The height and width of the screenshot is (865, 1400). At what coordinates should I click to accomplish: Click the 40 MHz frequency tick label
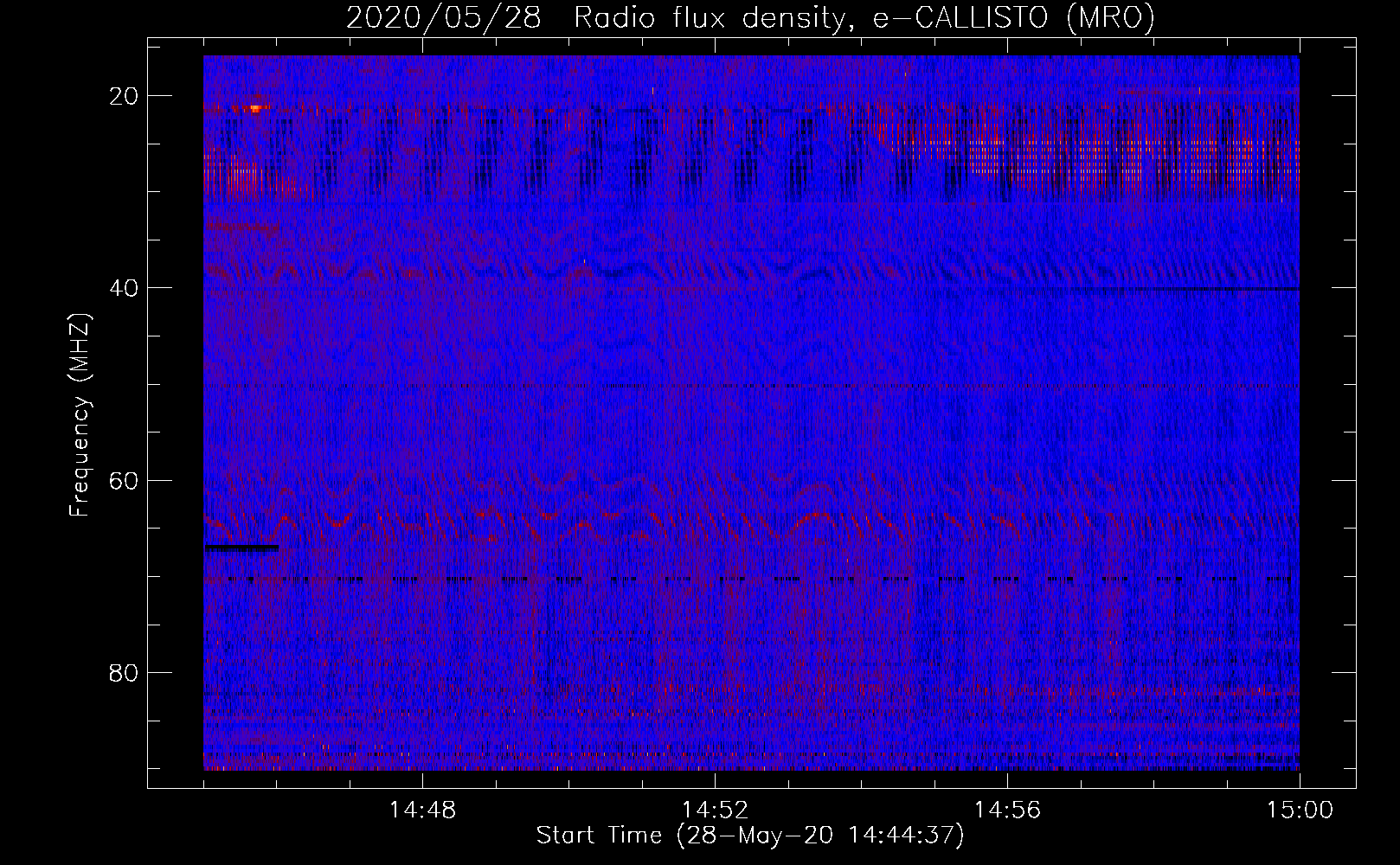coord(124,288)
